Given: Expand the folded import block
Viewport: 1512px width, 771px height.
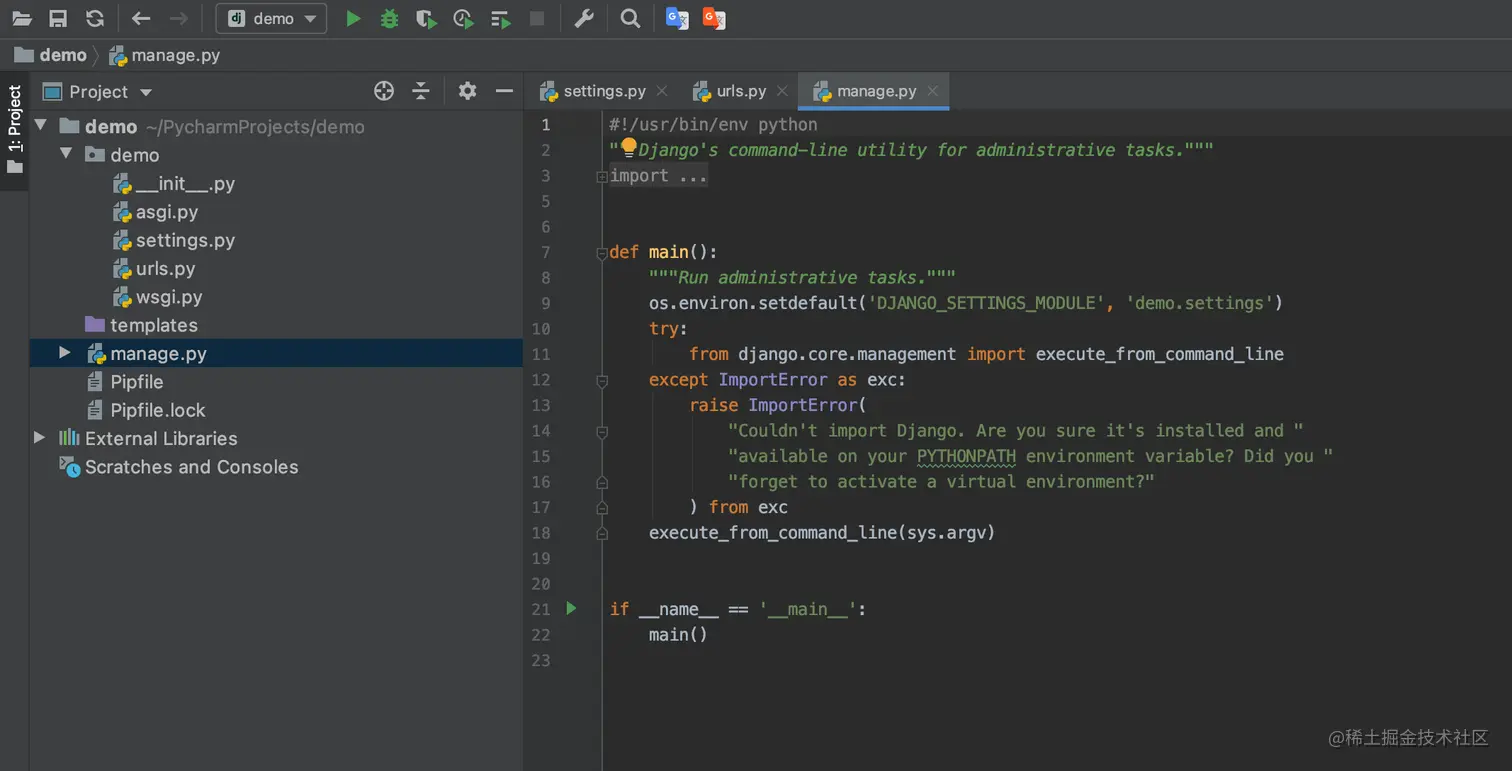Looking at the screenshot, I should [x=602, y=176].
